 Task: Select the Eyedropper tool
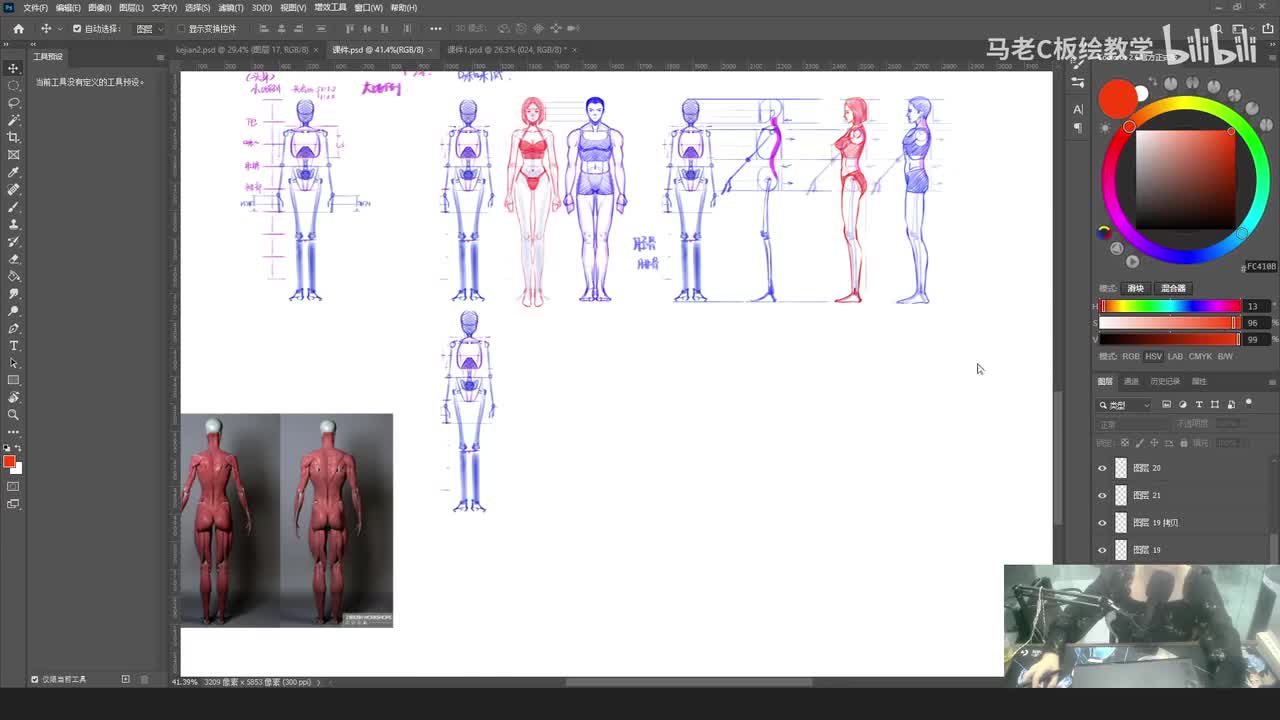13,172
